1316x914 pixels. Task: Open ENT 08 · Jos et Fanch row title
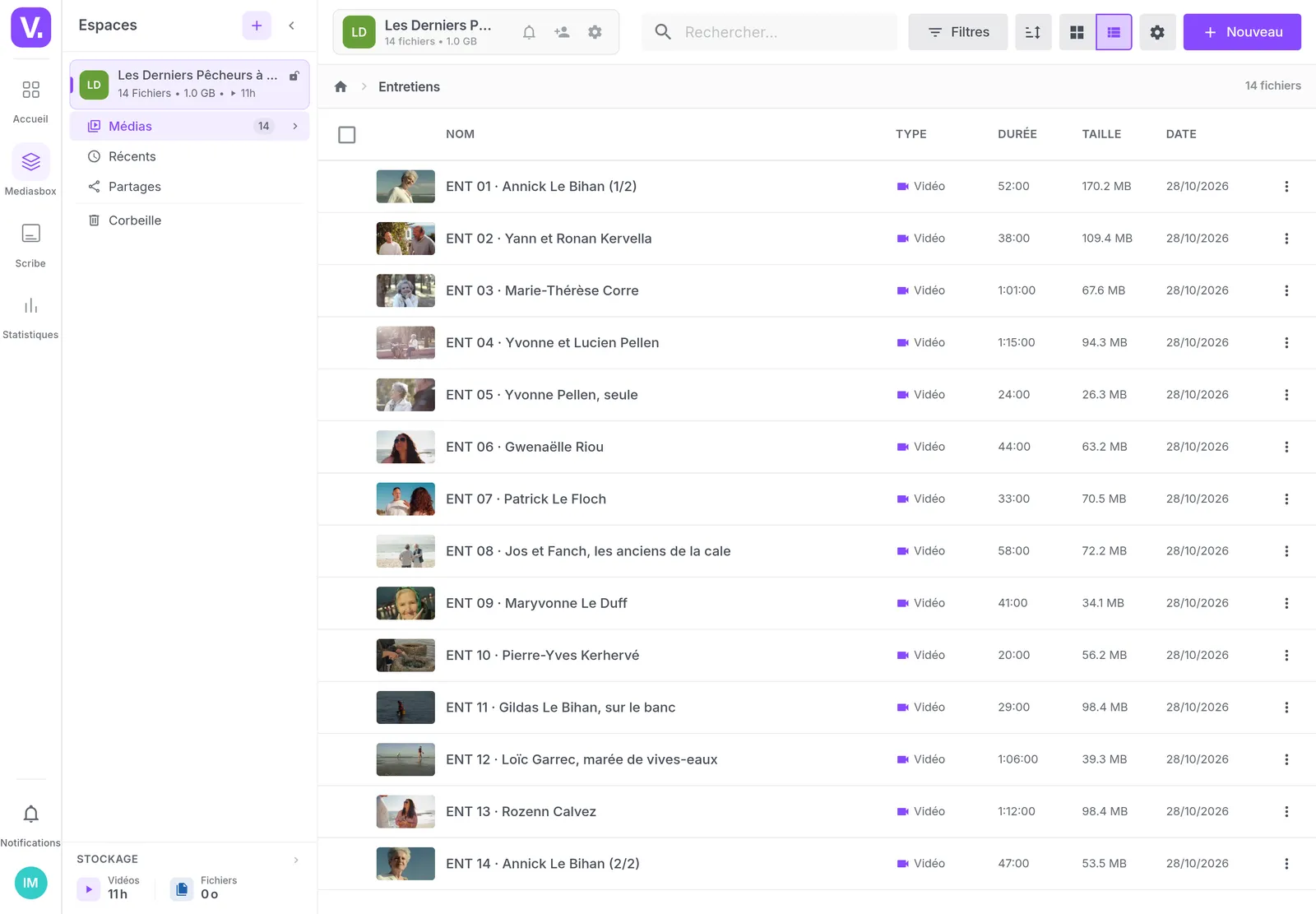pos(588,551)
